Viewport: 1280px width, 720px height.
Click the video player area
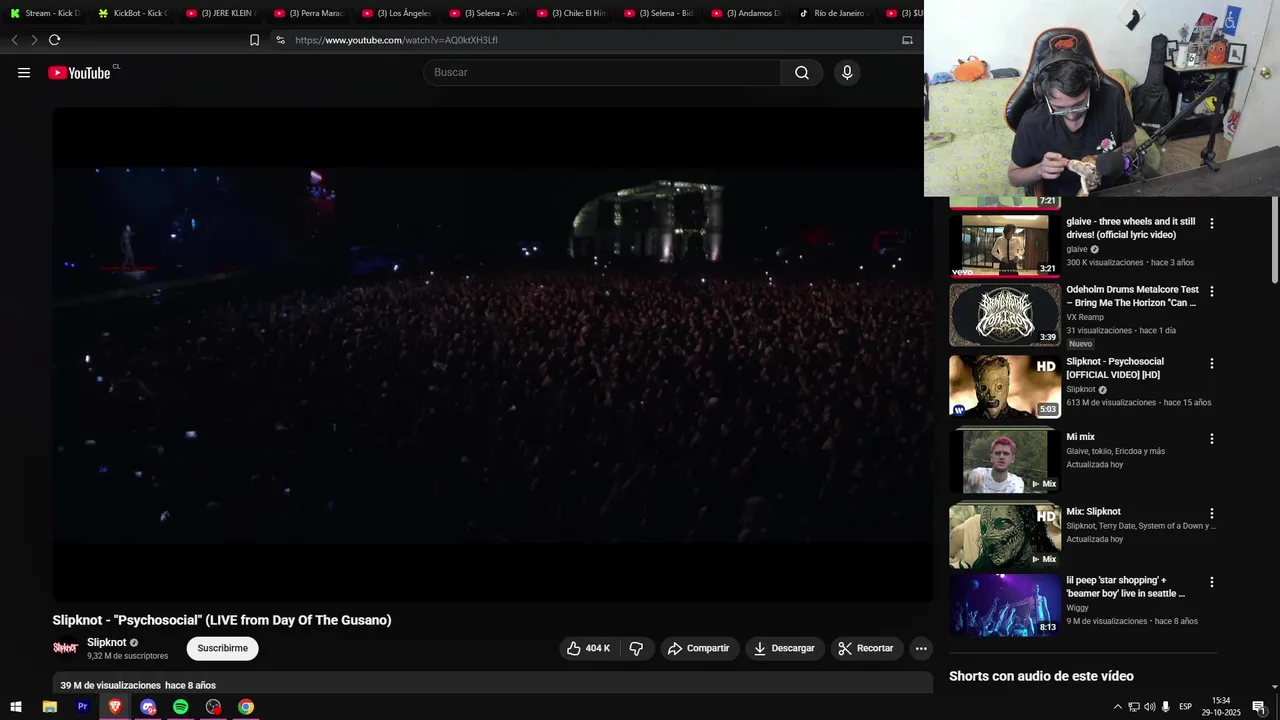[493, 355]
